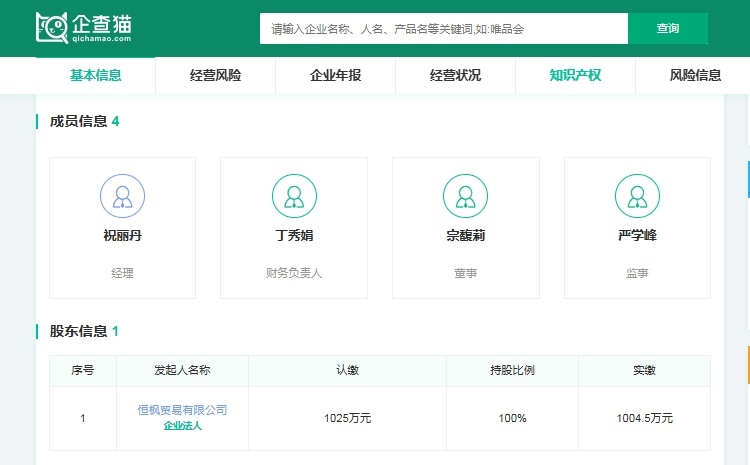Select the 经营状况 tab
This screenshot has height=465, width=750.
455,75
